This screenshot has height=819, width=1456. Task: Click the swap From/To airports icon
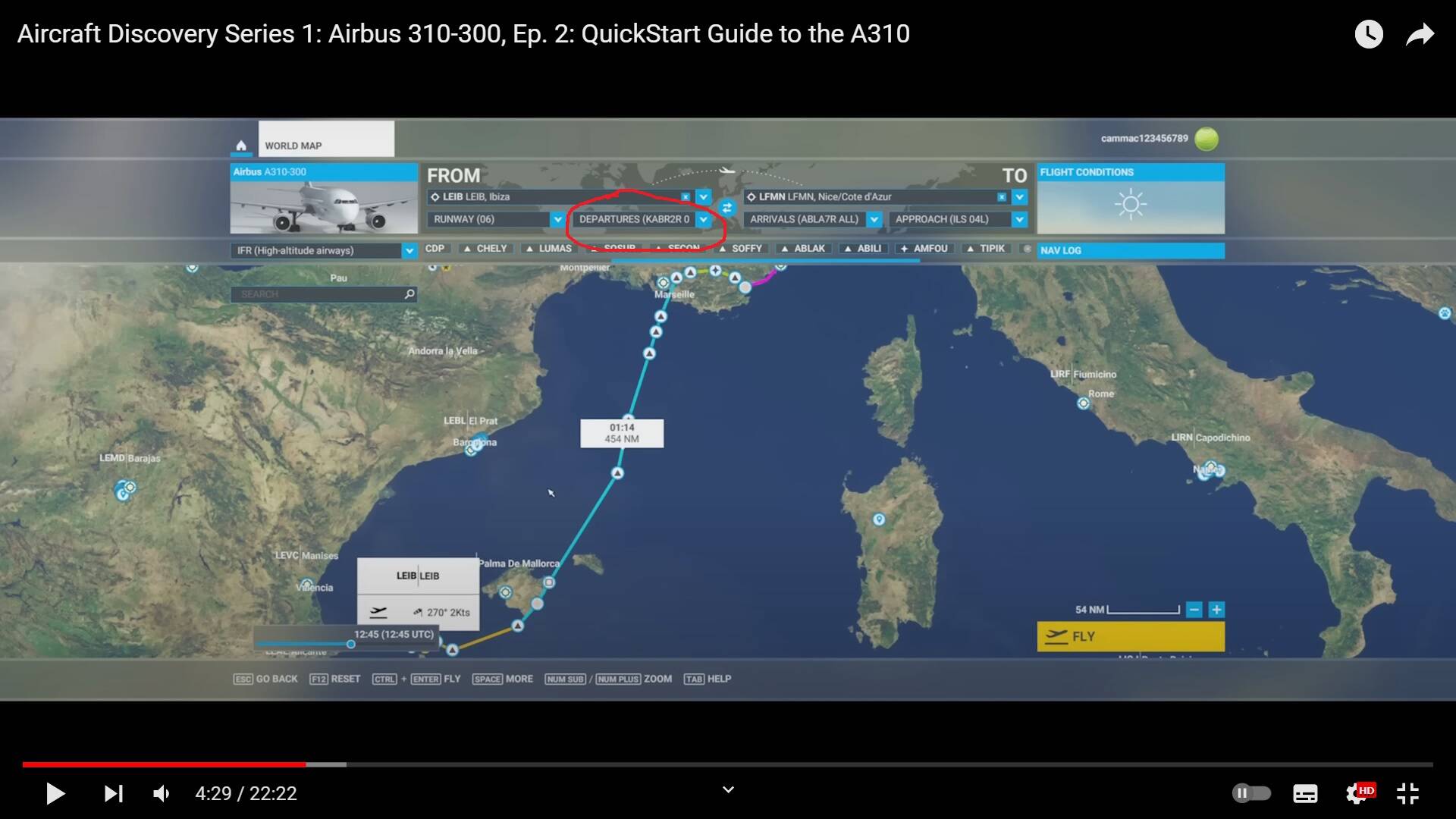pos(727,206)
